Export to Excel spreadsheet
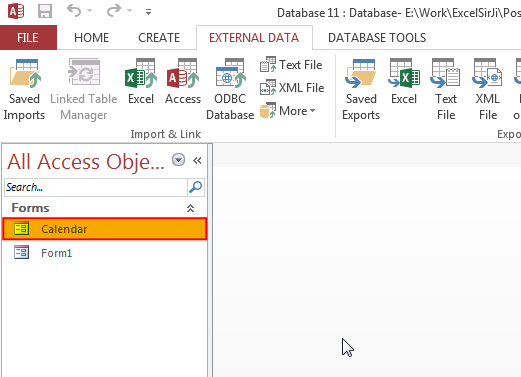521x377 pixels. (x=404, y=82)
